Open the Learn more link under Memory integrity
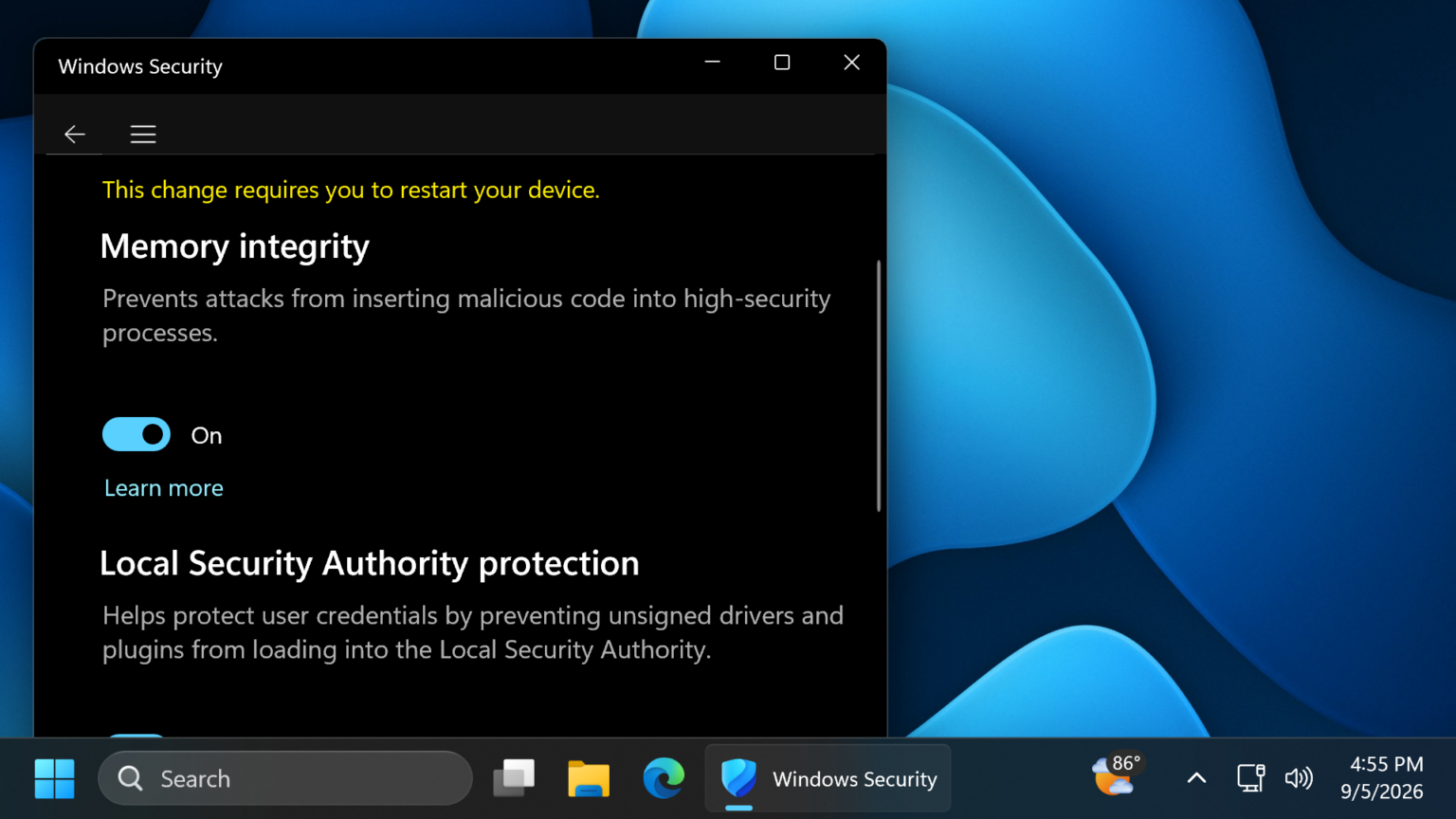 pyautogui.click(x=164, y=488)
